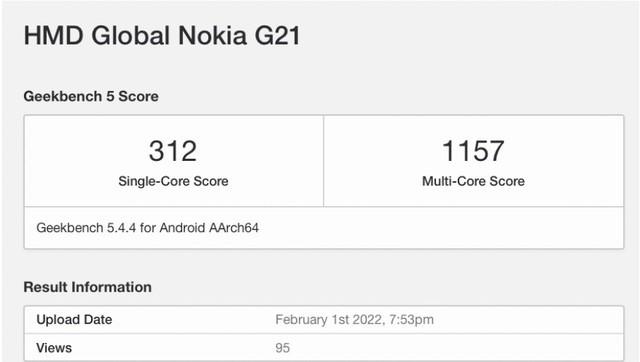Viewport: 640px width, 362px height.
Task: Click the multi-core score 1157
Action: [473, 151]
